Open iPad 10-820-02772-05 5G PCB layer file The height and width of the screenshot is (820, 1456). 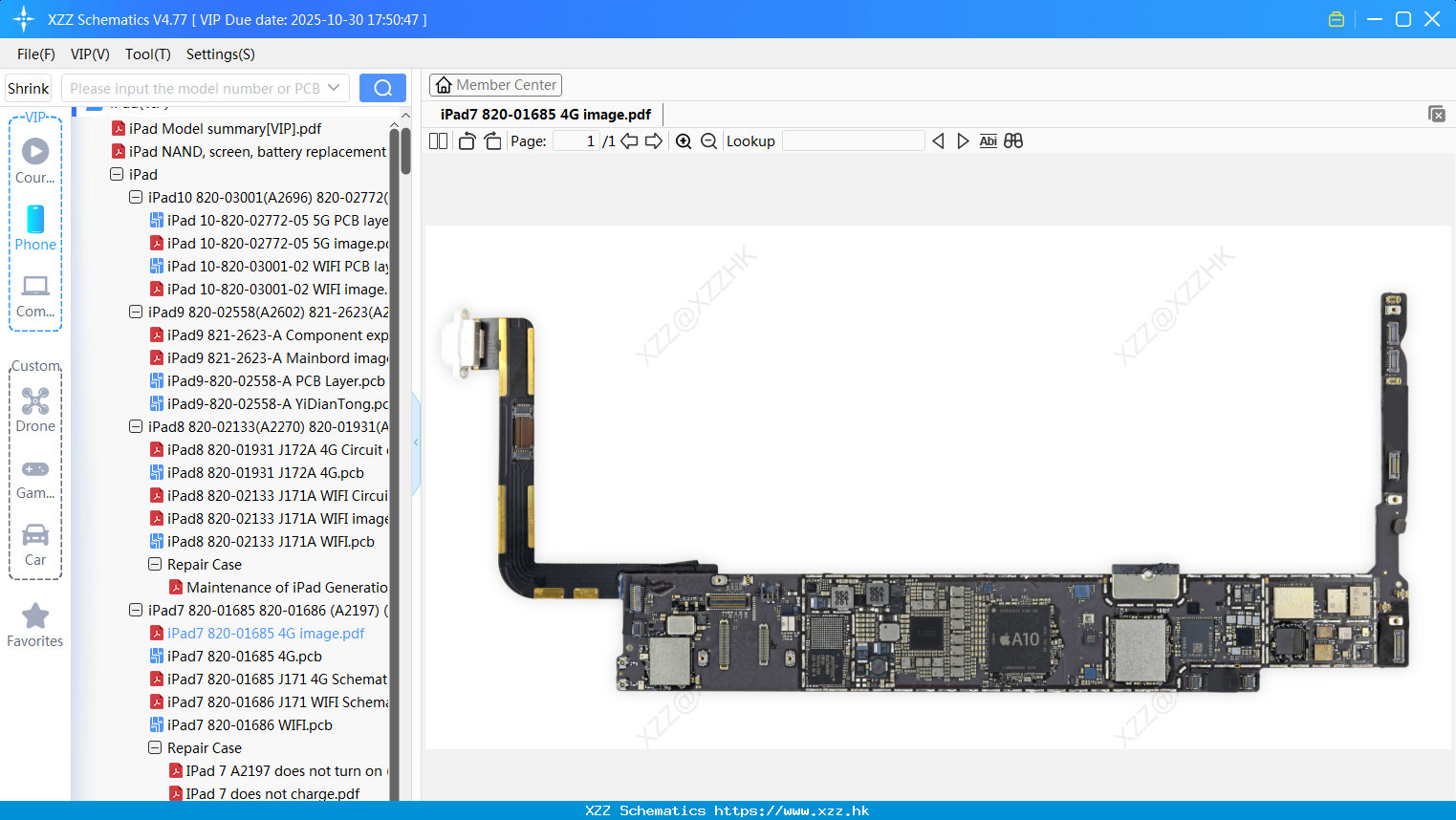pyautogui.click(x=269, y=220)
